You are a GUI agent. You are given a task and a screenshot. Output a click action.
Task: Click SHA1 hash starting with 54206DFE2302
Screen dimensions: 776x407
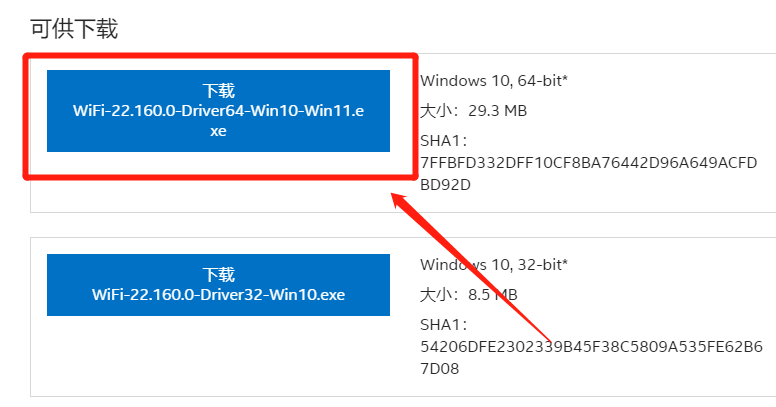(591, 346)
